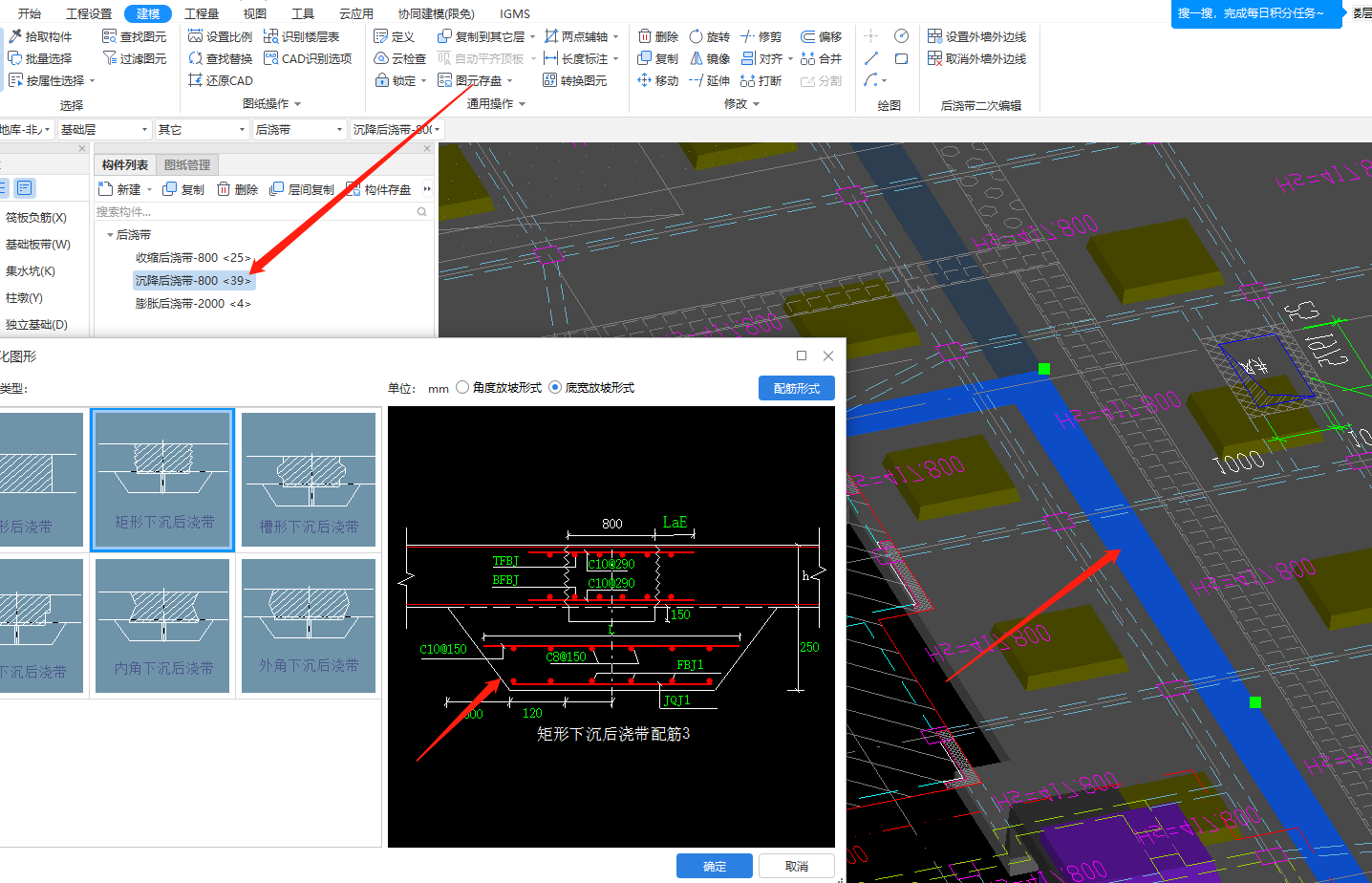Viewport: 1372px width, 883px height.
Task: Expand the 按属性选择 dropdown arrow
Action: 92,80
